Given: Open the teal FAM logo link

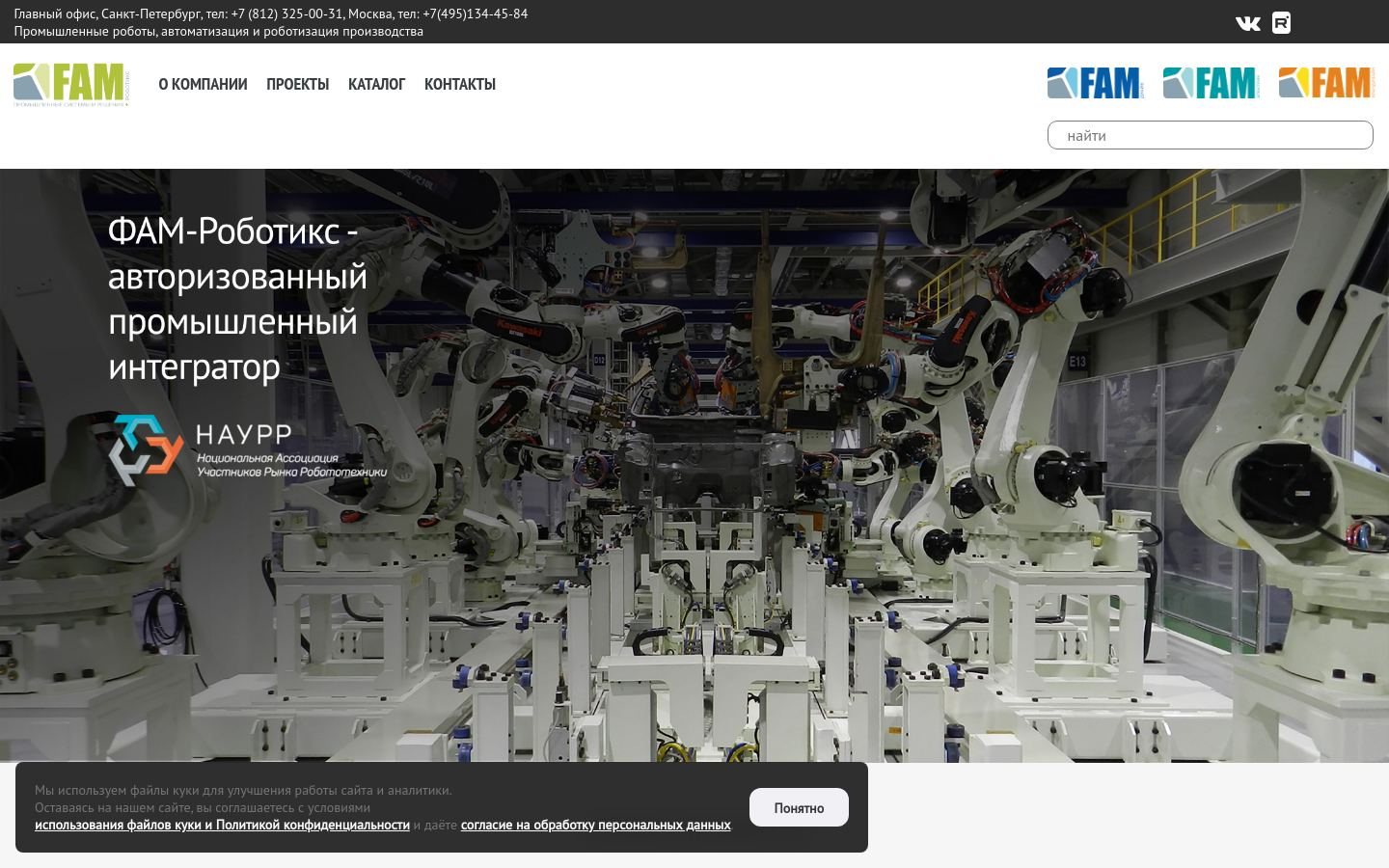Looking at the screenshot, I should point(1212,83).
